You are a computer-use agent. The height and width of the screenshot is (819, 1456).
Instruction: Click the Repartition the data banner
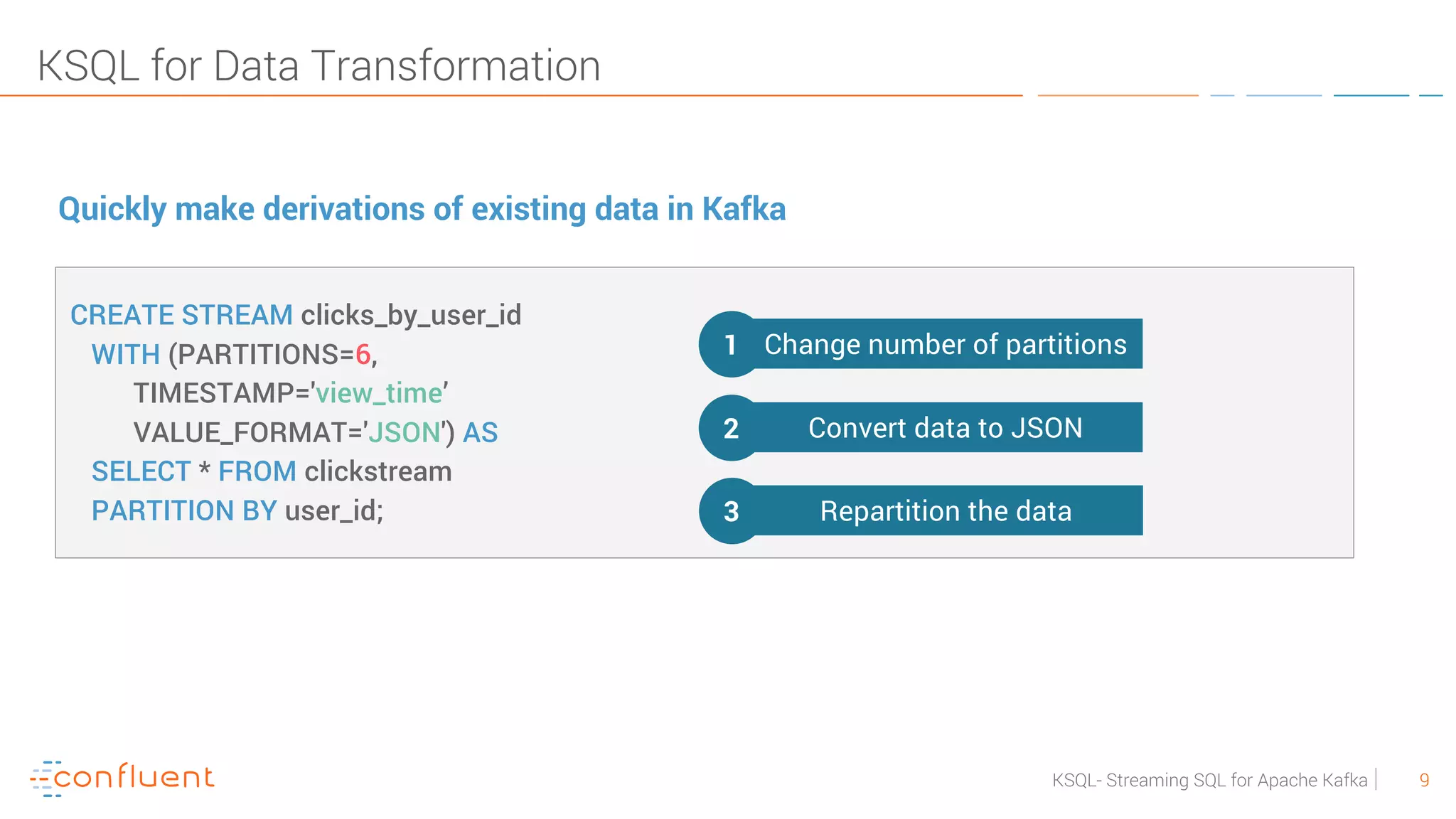click(945, 511)
